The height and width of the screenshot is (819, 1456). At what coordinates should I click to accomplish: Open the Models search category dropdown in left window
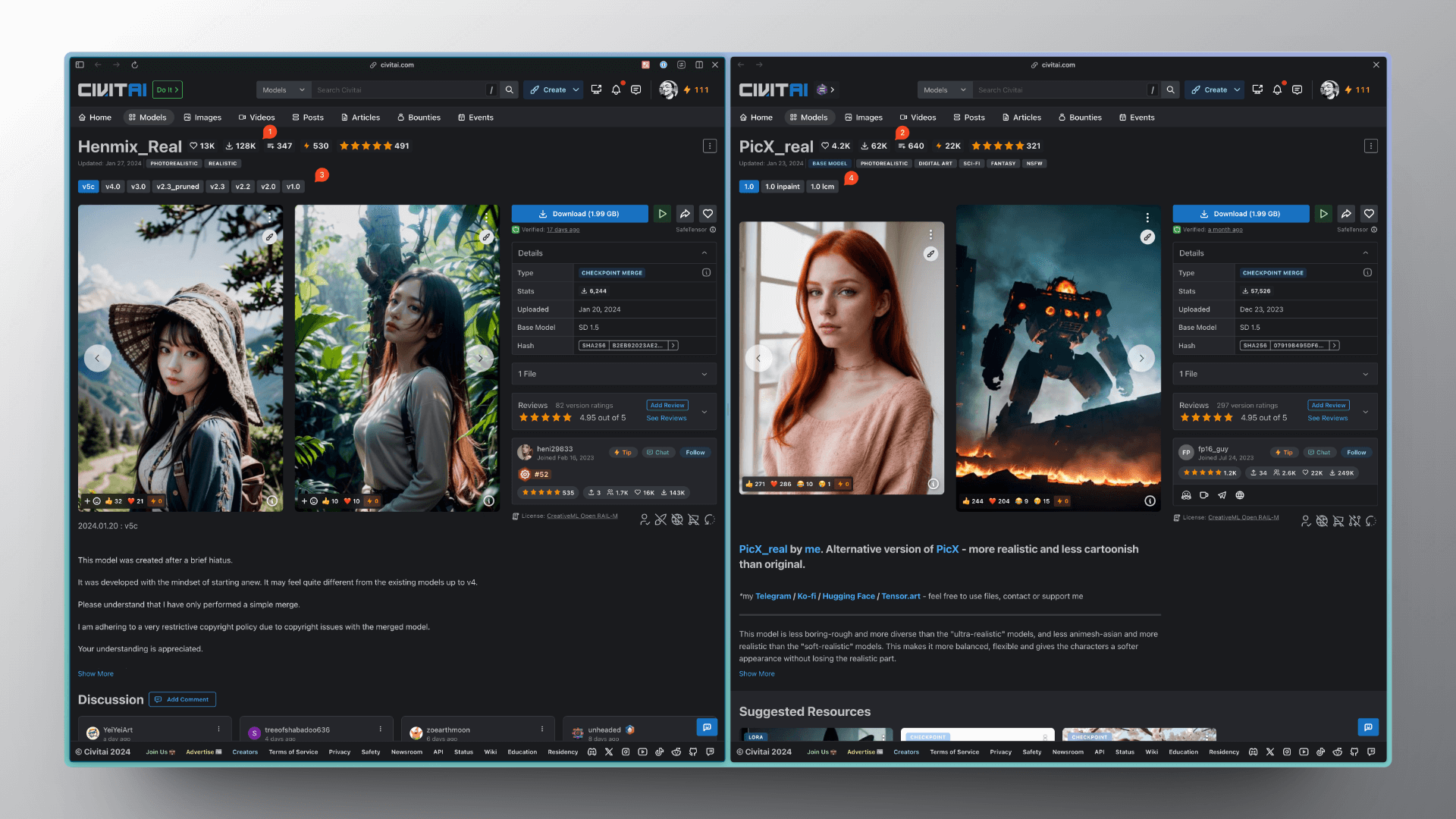284,89
